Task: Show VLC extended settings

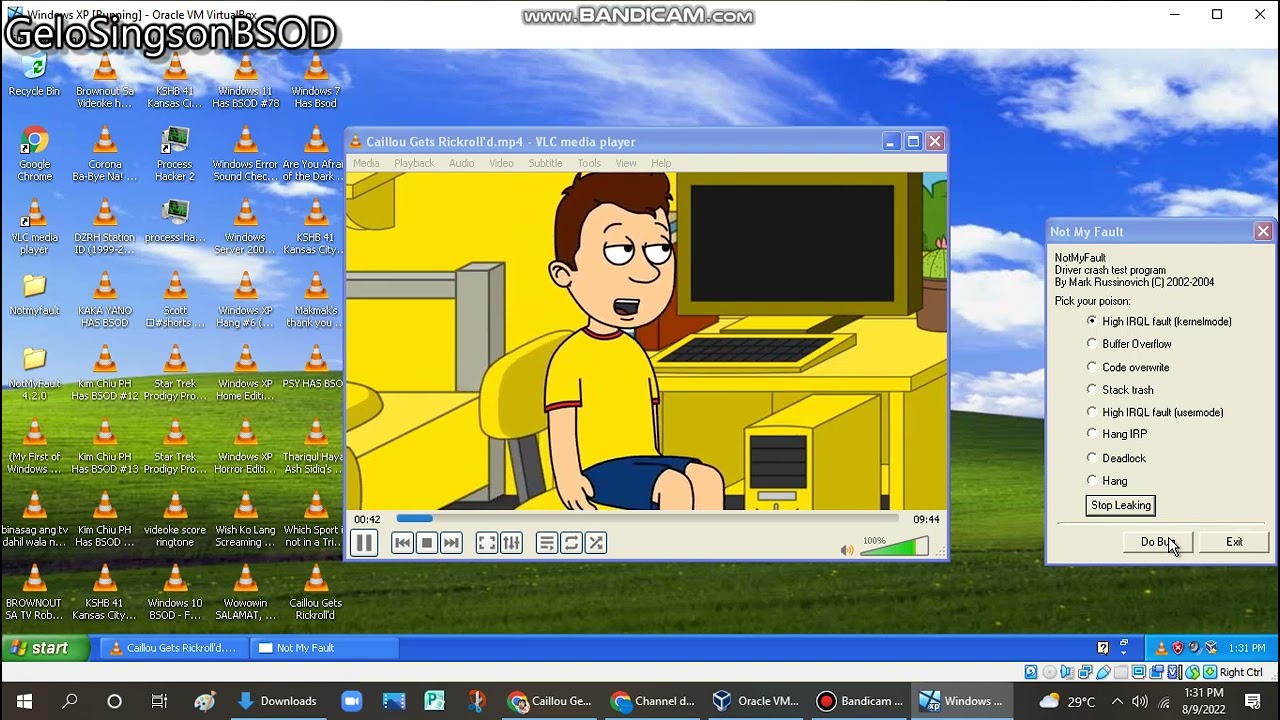Action: click(511, 543)
